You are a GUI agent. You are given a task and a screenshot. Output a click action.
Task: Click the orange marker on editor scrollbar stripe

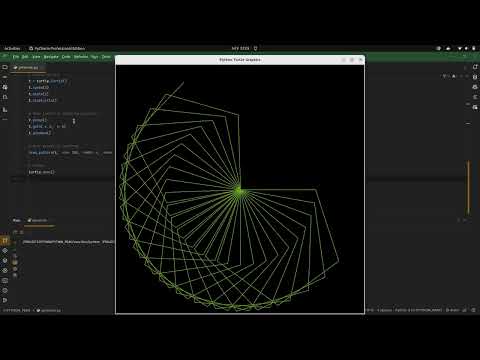click(x=468, y=187)
